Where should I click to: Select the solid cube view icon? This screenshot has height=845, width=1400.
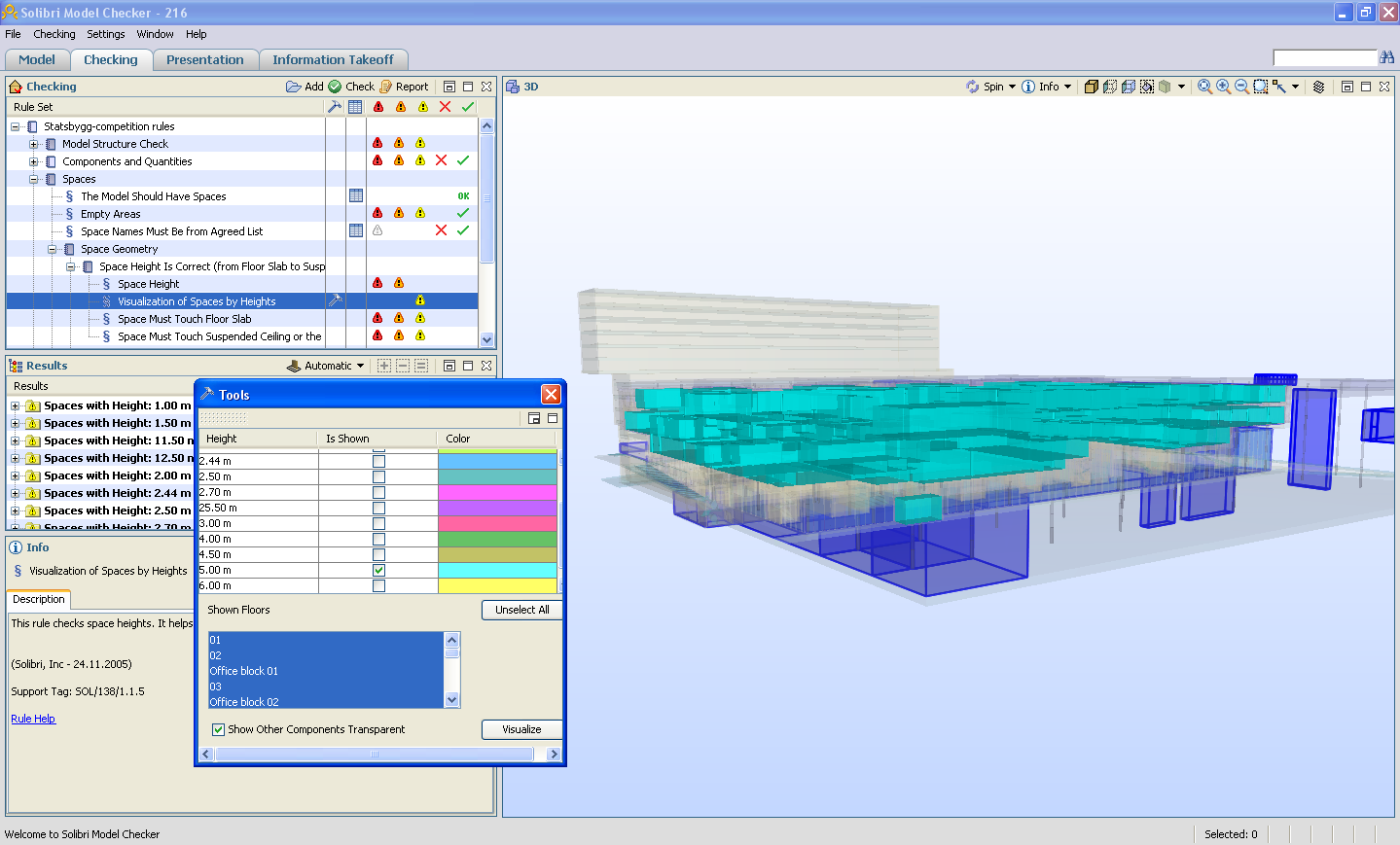(x=1092, y=87)
